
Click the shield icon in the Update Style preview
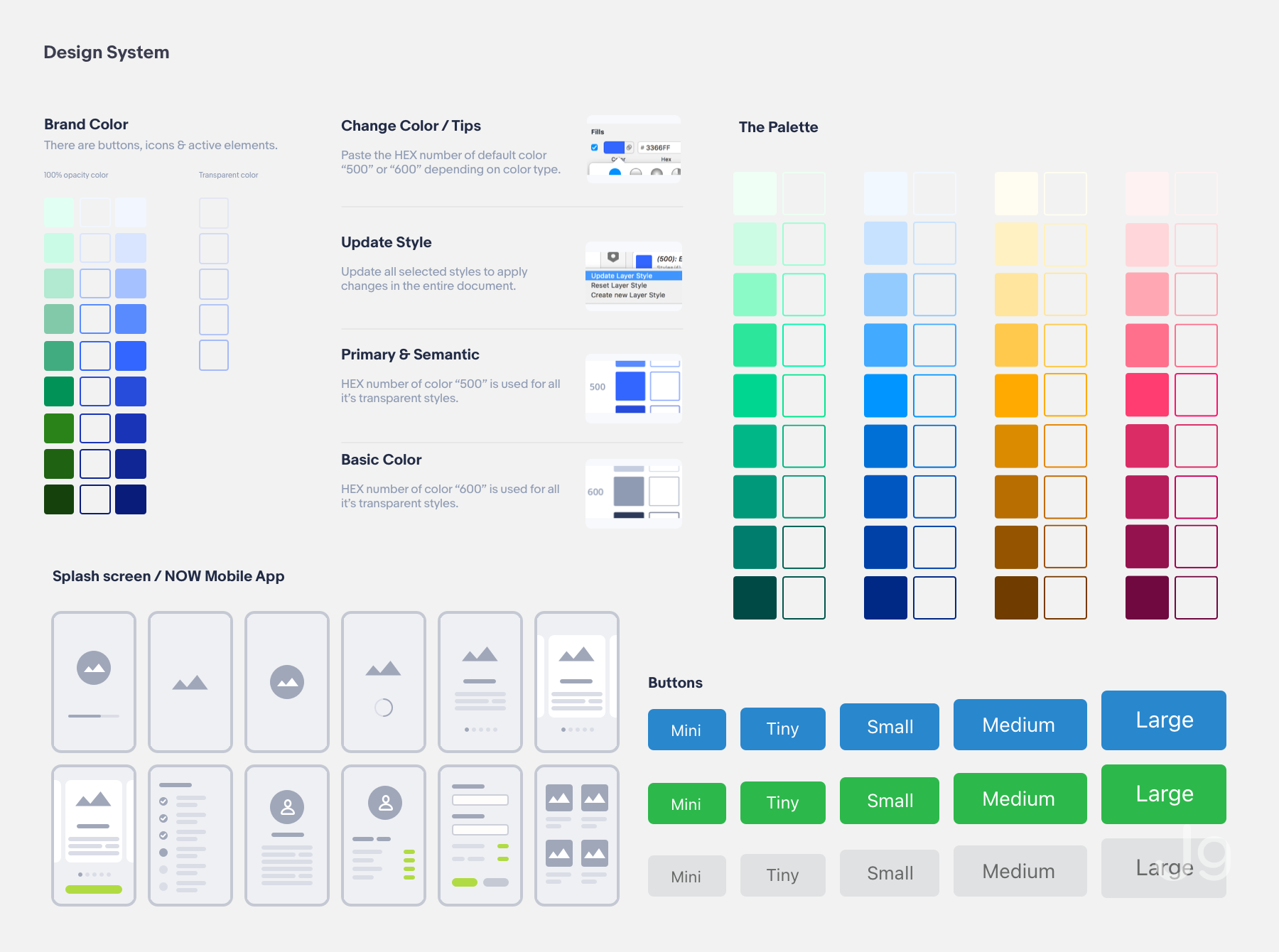coord(613,257)
